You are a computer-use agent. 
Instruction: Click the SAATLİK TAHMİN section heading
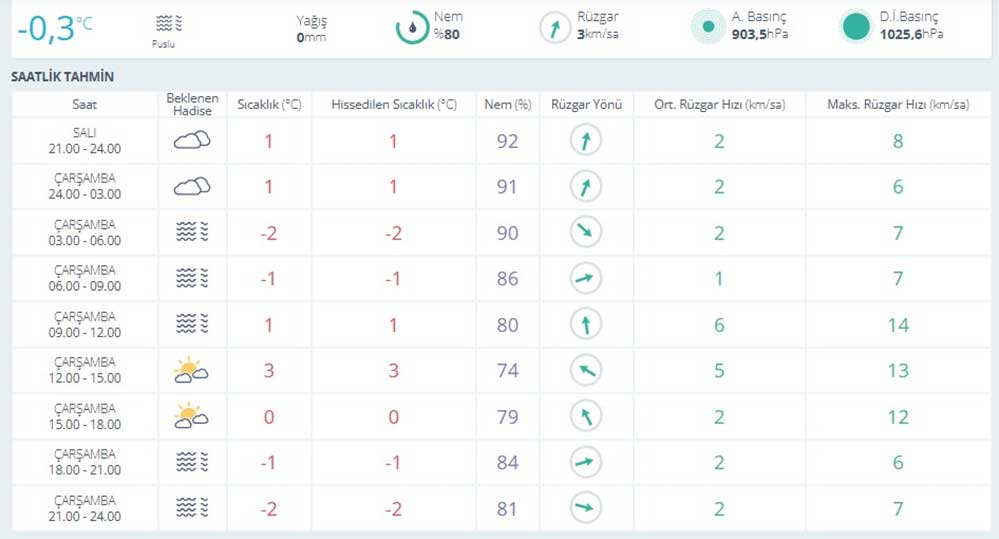62,77
